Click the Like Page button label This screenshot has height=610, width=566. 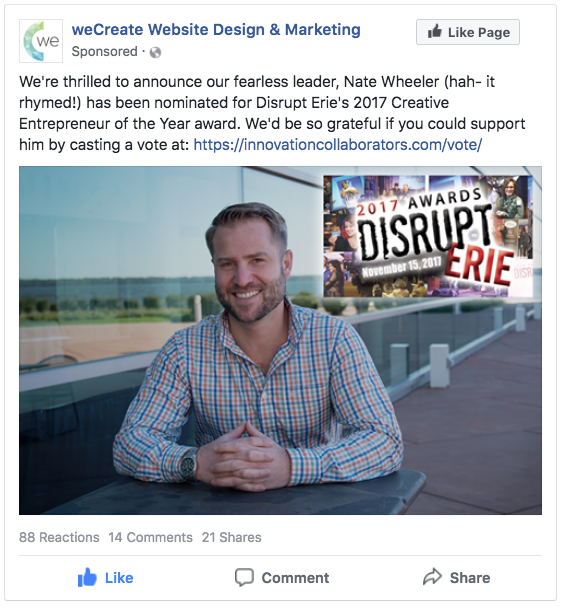point(478,32)
